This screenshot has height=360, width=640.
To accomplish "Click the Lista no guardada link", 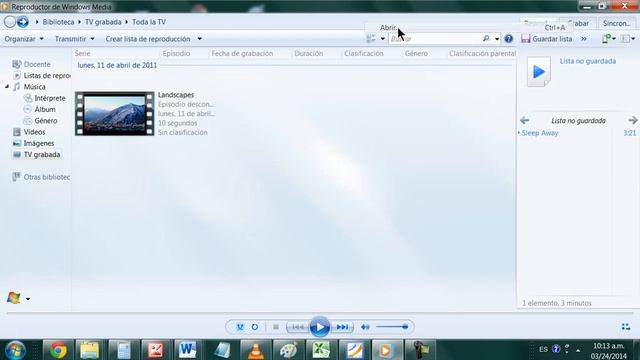I will click(588, 61).
